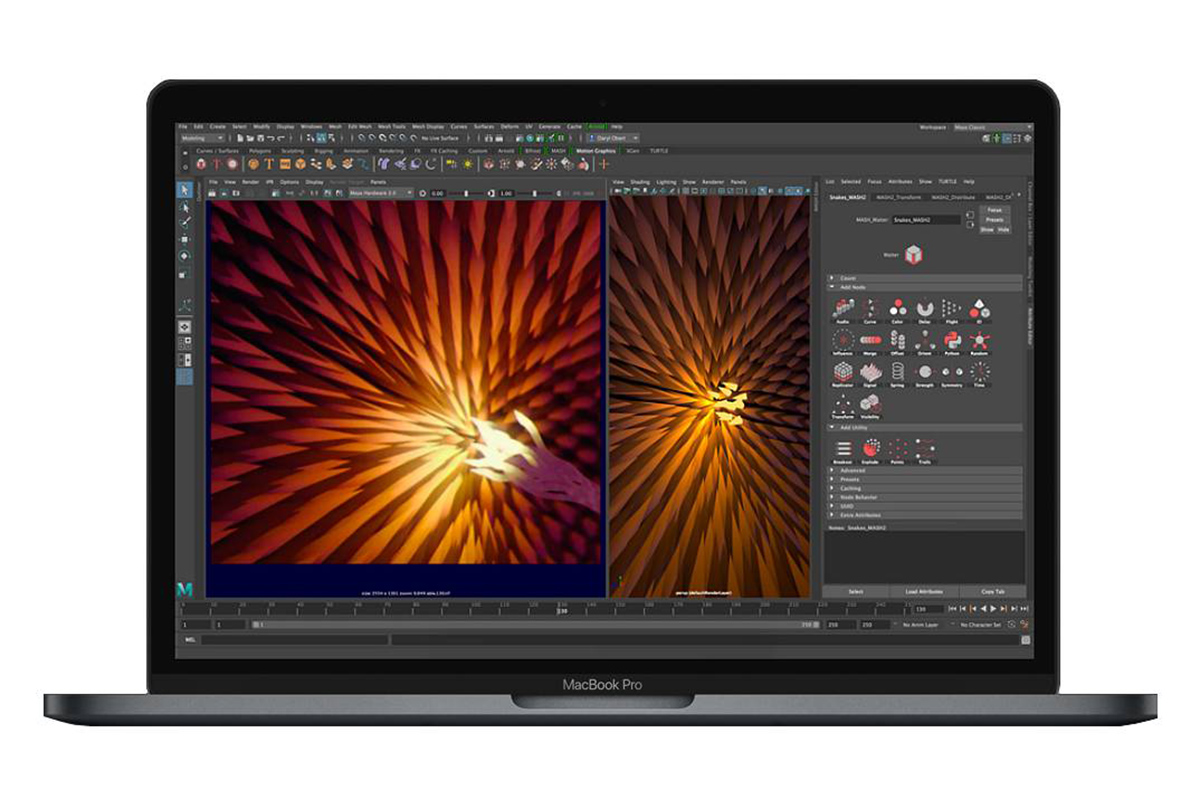Image resolution: width=1200 pixels, height=800 pixels.
Task: Toggle the Attribute Editor icon in top-right
Action: 1007,138
